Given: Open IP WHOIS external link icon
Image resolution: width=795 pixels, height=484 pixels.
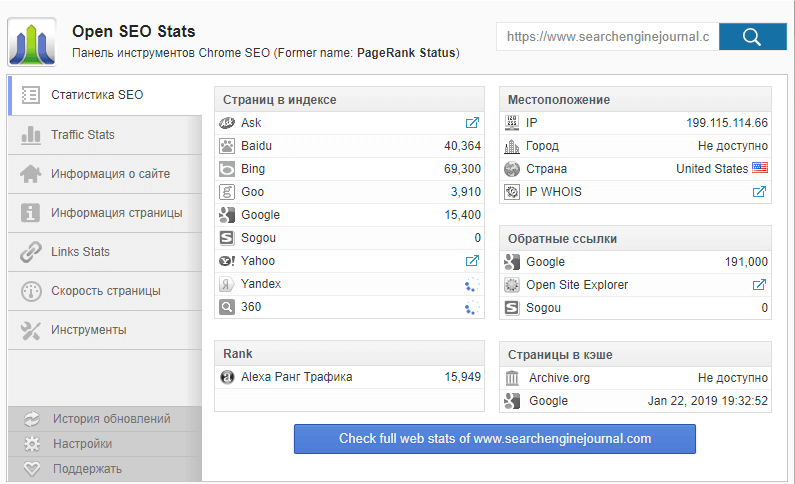Looking at the screenshot, I should tap(759, 192).
